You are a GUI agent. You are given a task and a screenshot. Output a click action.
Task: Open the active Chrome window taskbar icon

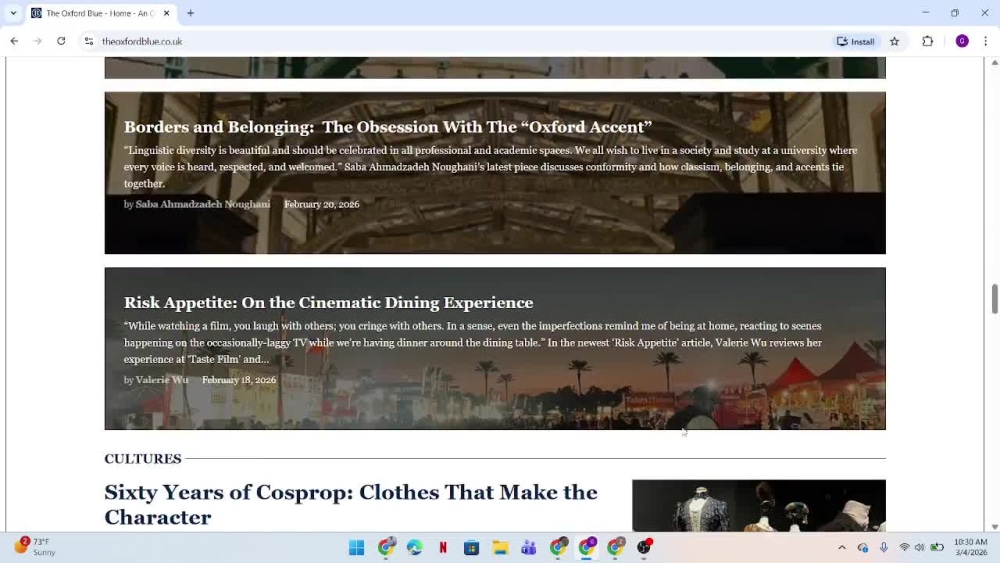pos(587,547)
